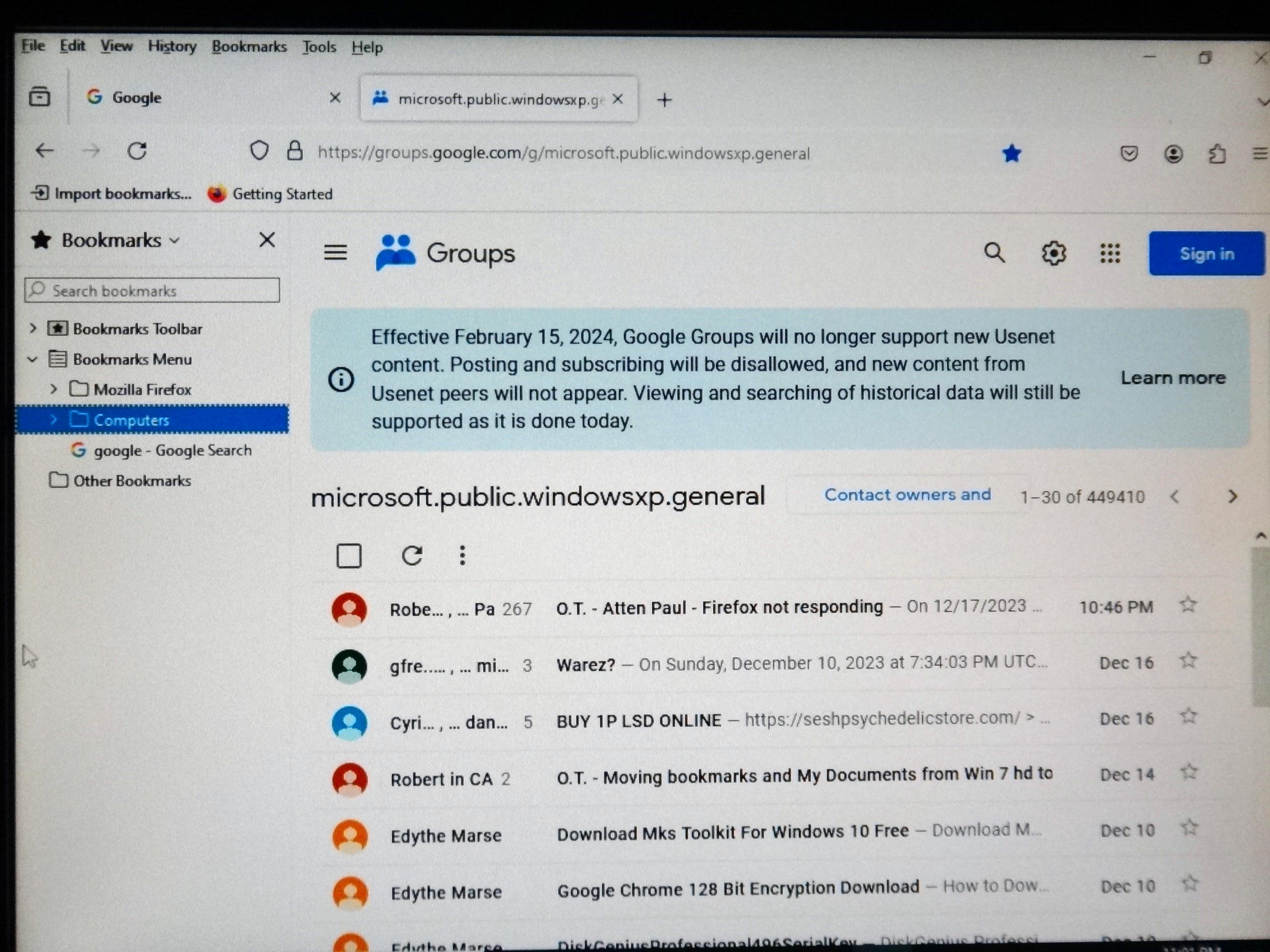
Task: Open the tracking protection shield icon
Action: tap(259, 151)
